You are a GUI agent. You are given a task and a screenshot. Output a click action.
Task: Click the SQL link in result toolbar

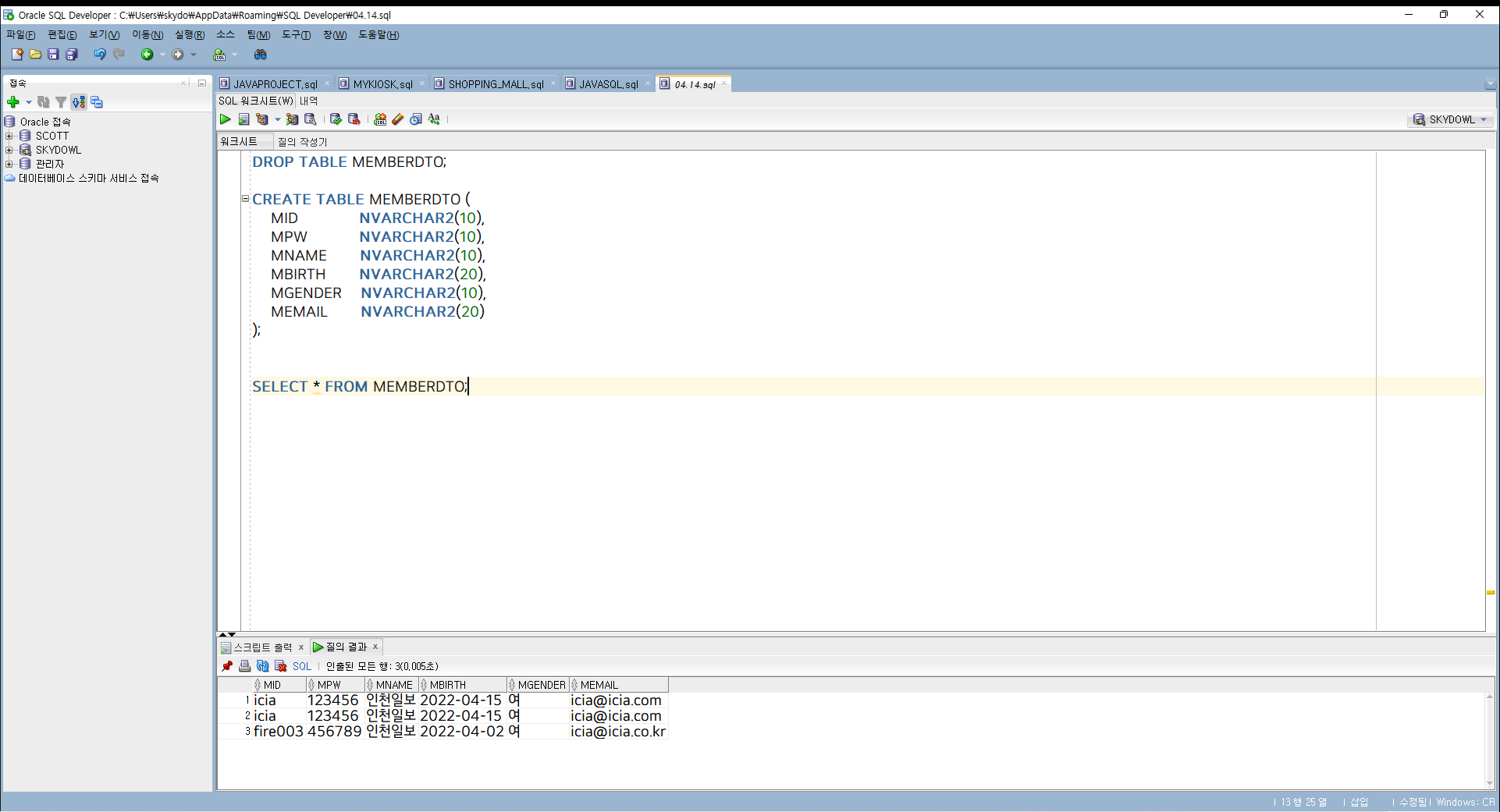tap(301, 666)
